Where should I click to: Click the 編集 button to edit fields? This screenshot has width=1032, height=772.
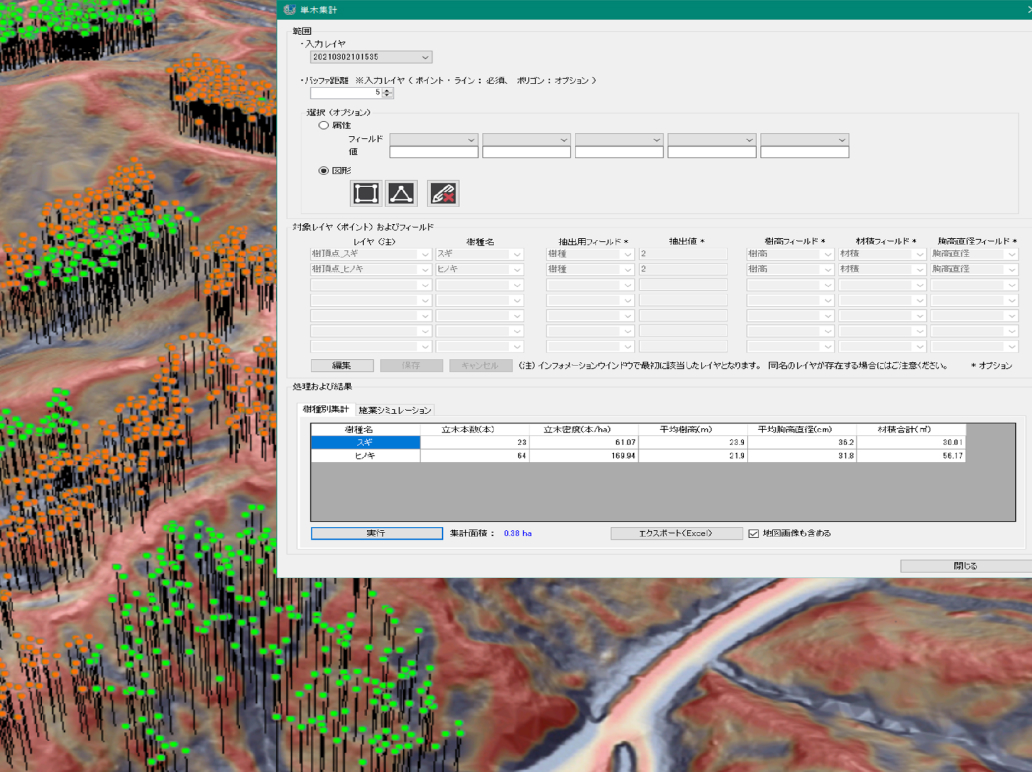(x=341, y=365)
